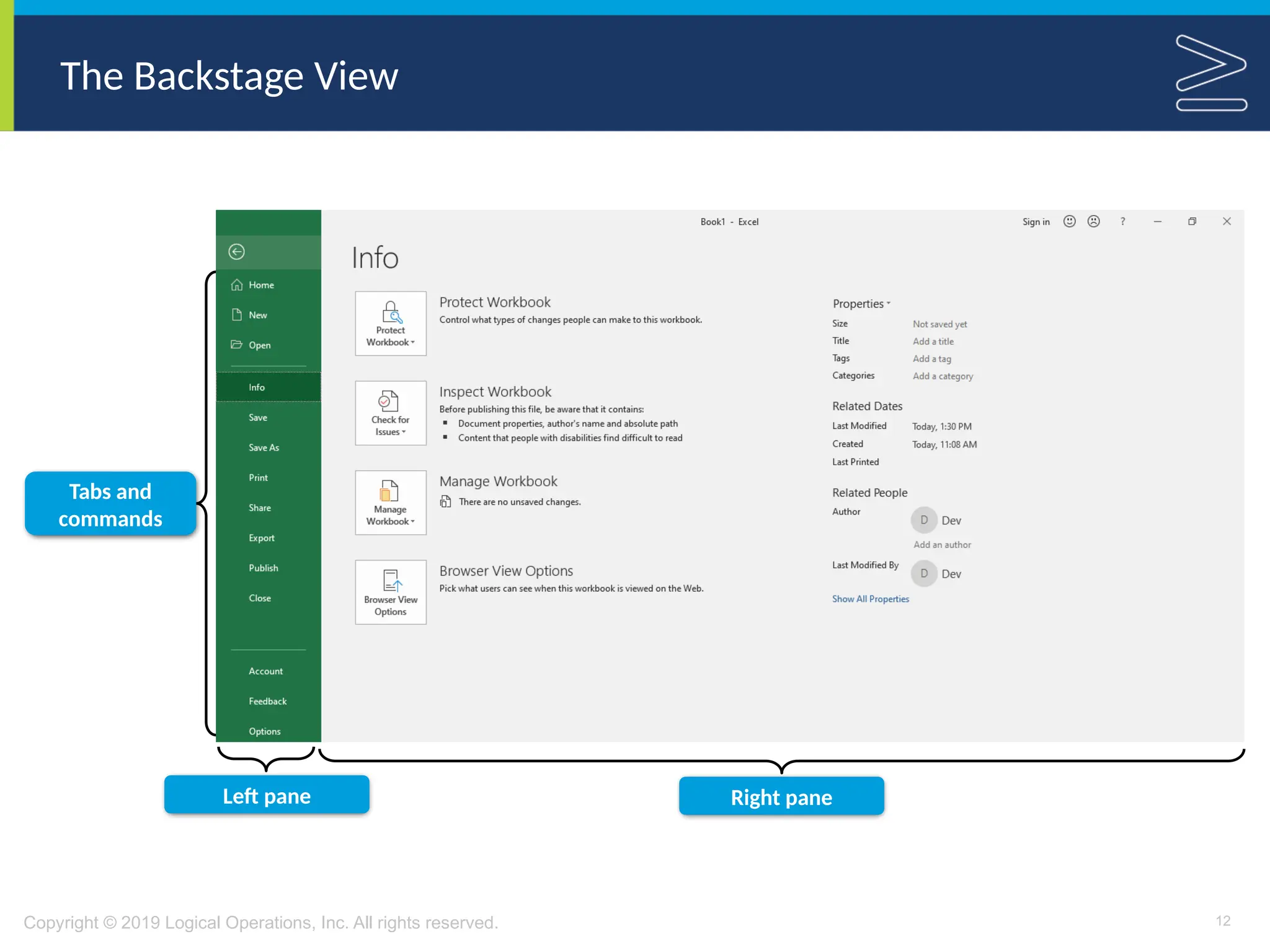The height and width of the screenshot is (952, 1270).
Task: Open the Check for Issues dropdown button
Action: pos(391,413)
